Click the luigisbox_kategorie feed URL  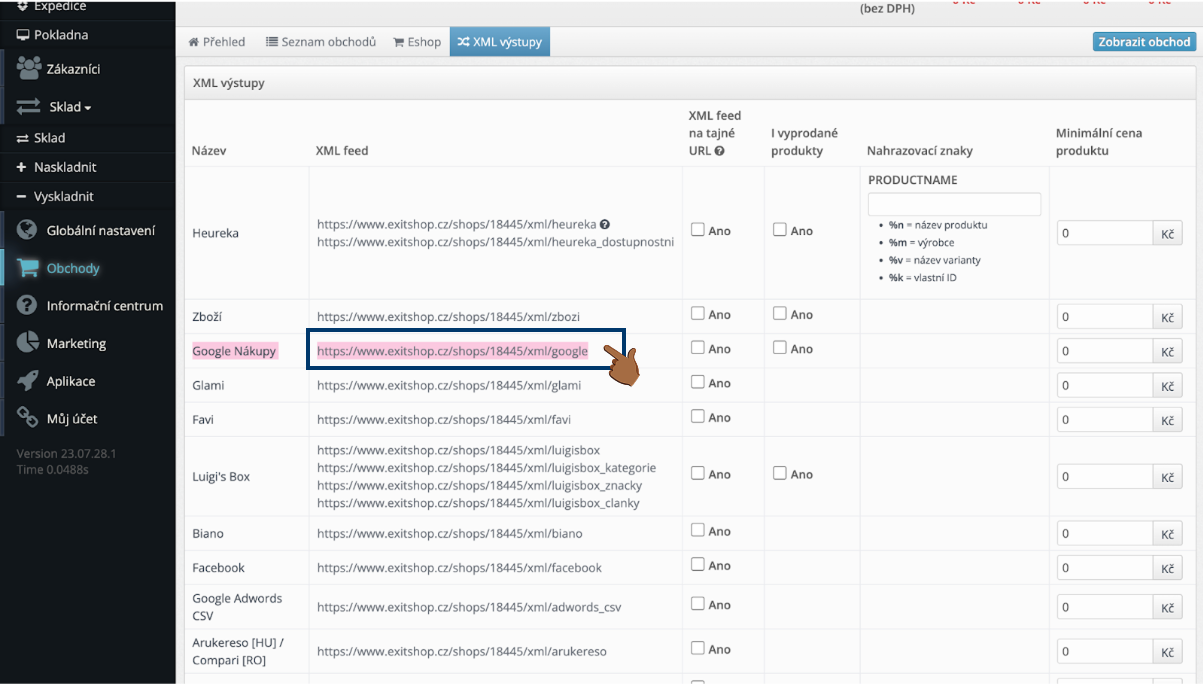pos(486,468)
